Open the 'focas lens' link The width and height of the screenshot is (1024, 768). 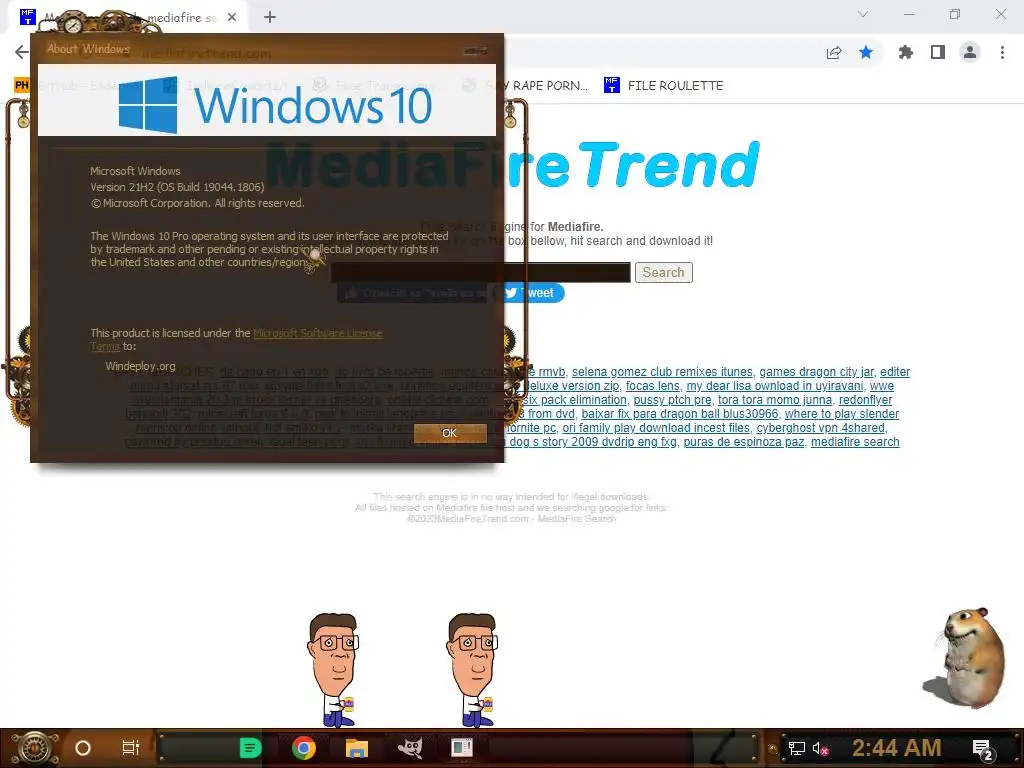coord(652,386)
